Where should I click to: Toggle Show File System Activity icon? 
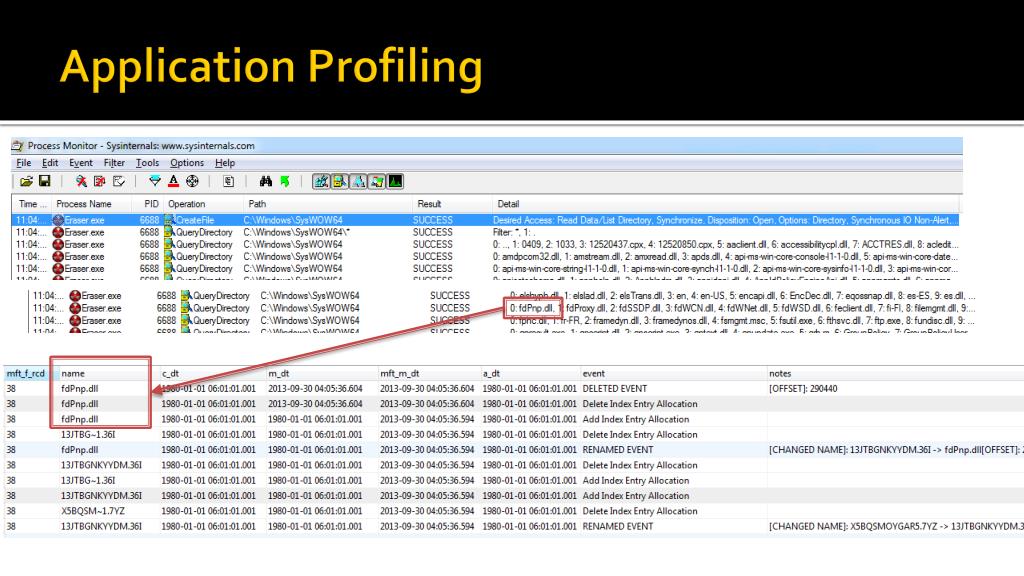tap(340, 182)
